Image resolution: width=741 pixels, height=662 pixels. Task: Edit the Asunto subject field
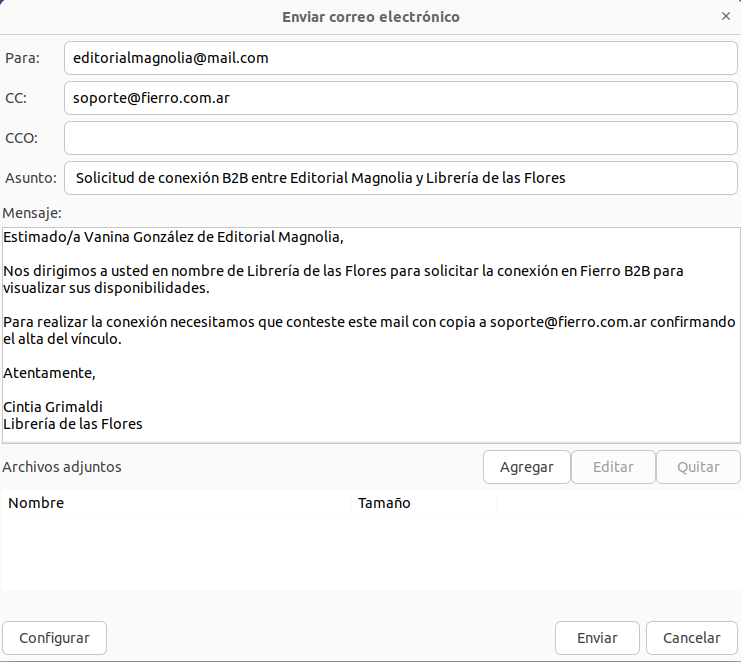click(x=401, y=178)
